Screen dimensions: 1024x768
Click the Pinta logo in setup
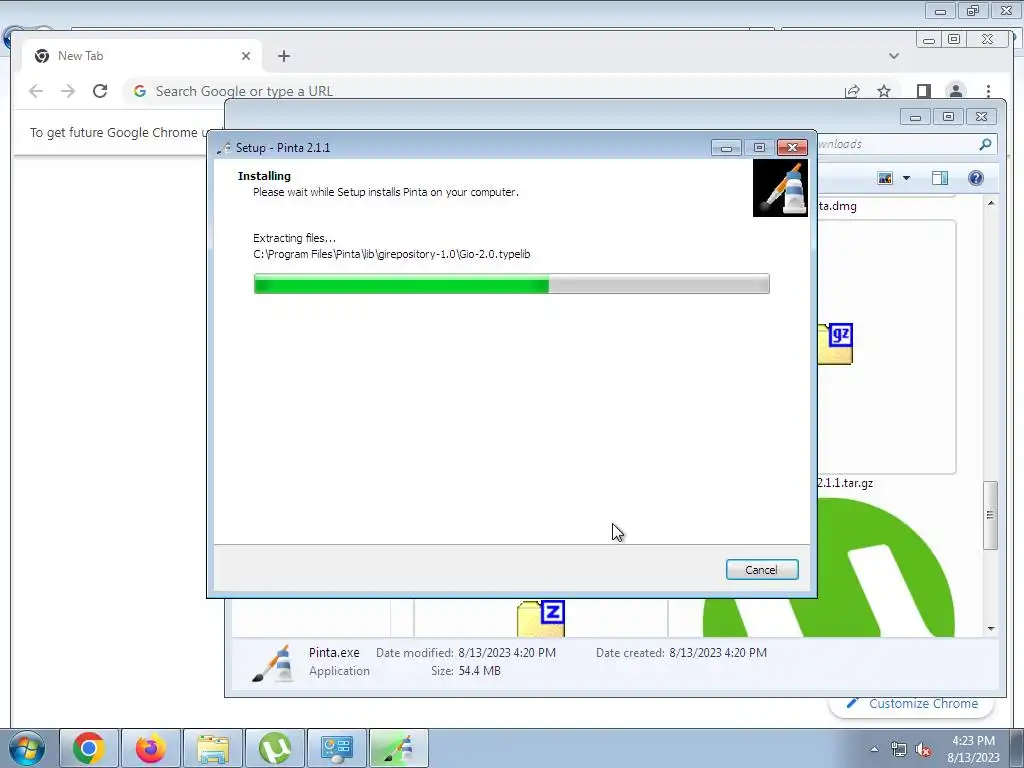coord(780,188)
